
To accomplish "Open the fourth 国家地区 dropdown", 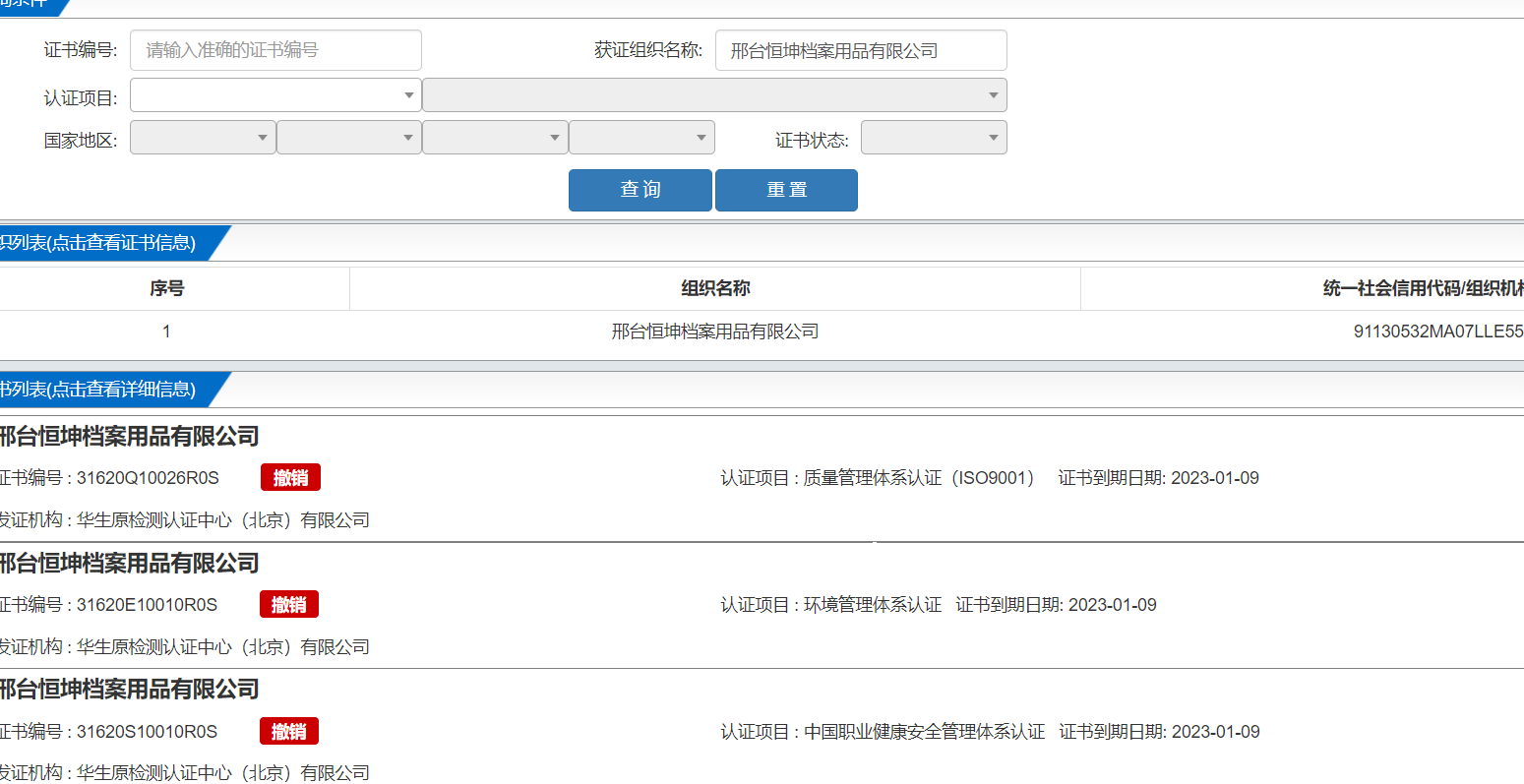I will (x=642, y=138).
